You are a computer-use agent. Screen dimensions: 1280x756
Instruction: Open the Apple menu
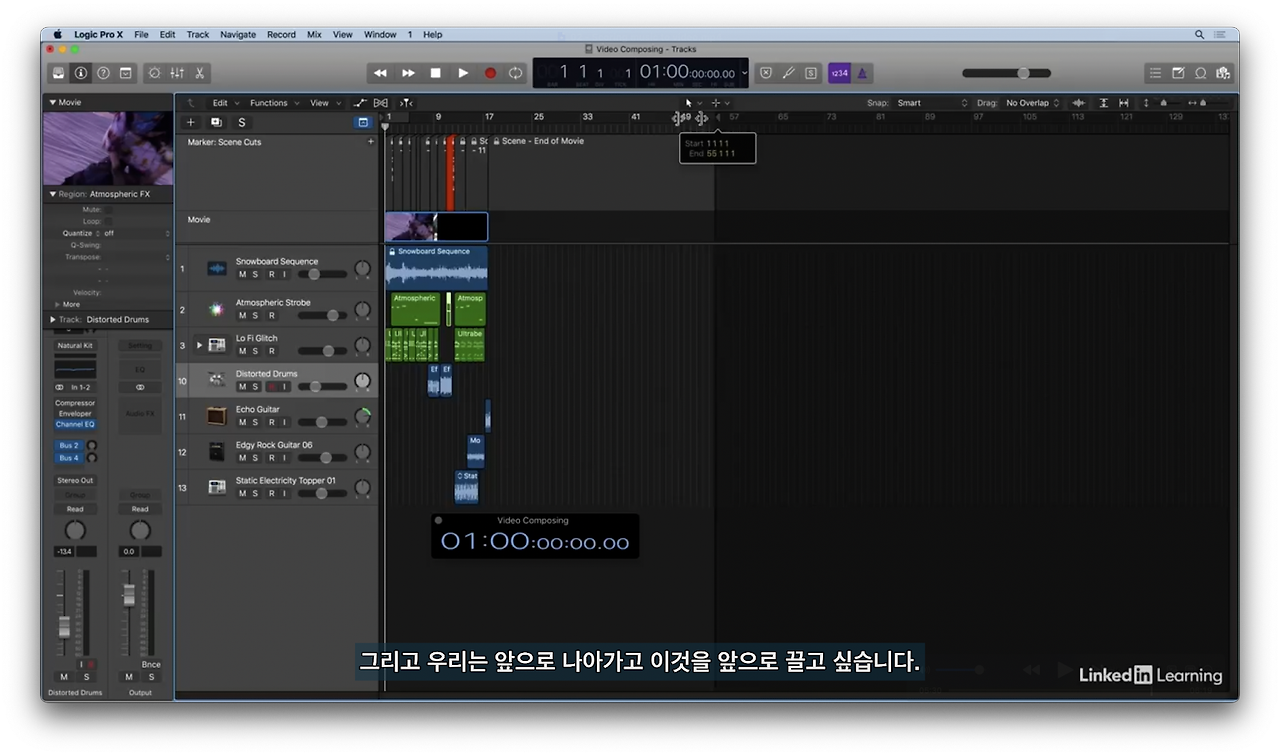58,34
